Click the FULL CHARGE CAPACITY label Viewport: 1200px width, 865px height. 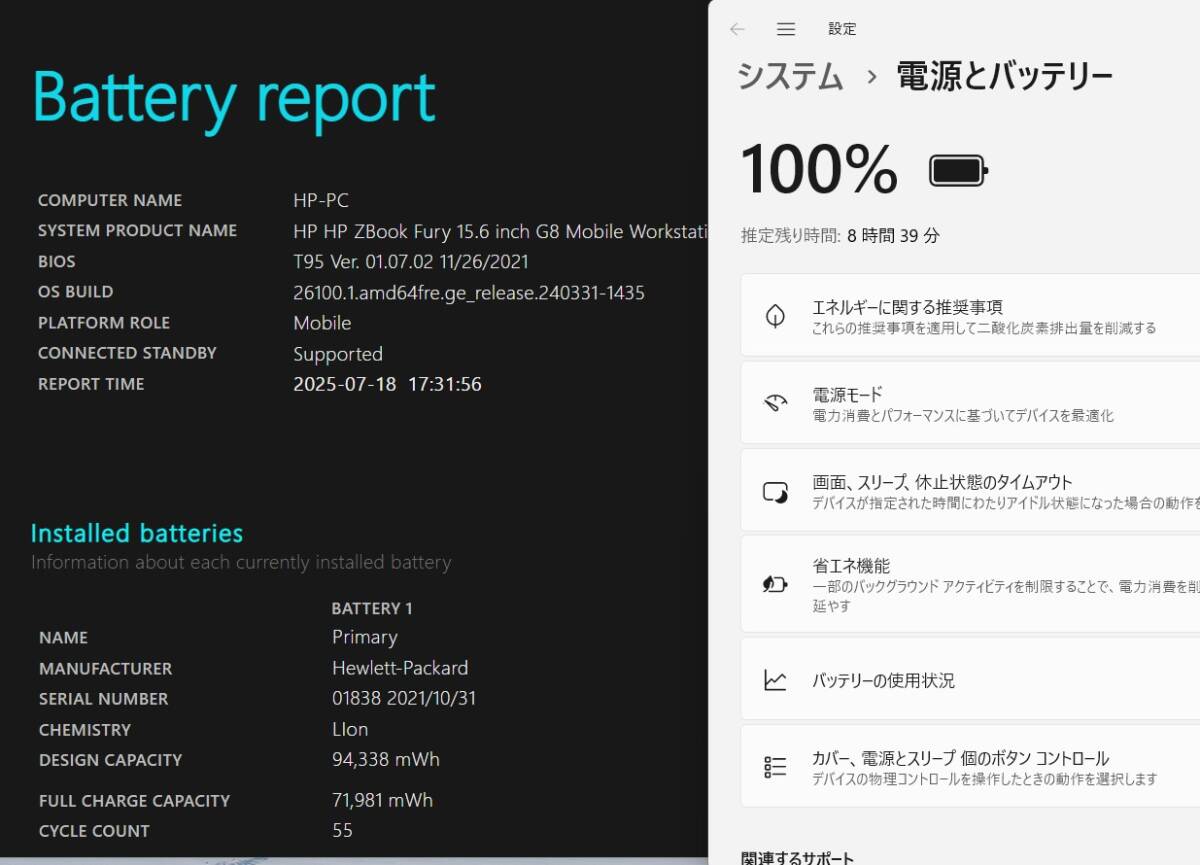click(x=134, y=801)
